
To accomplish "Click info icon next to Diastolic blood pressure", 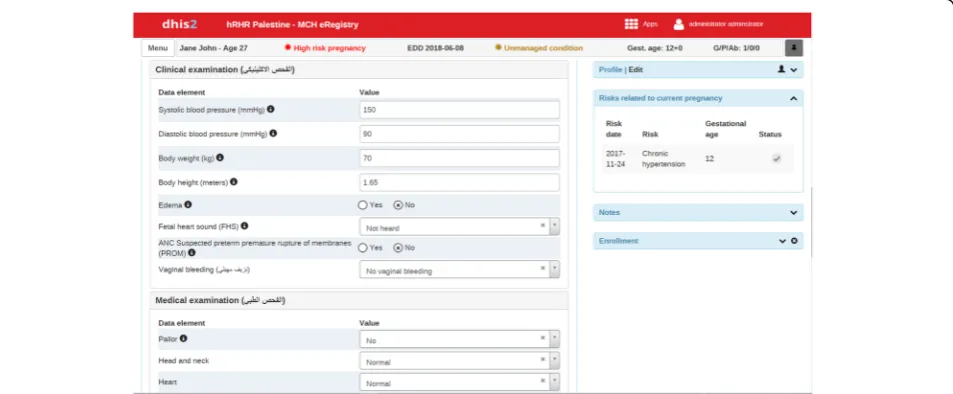I will [273, 133].
